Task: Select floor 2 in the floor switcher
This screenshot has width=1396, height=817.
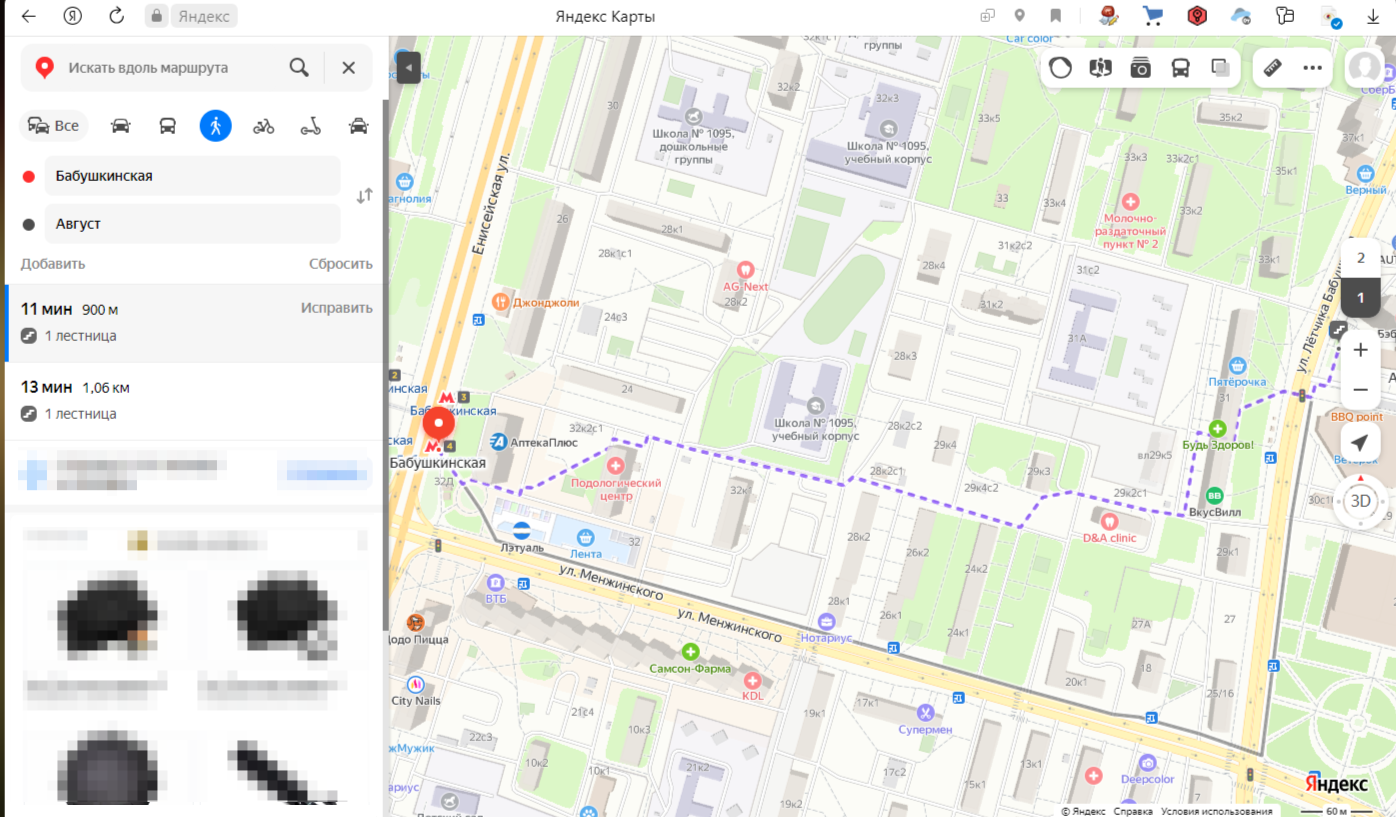Action: click(x=1360, y=258)
